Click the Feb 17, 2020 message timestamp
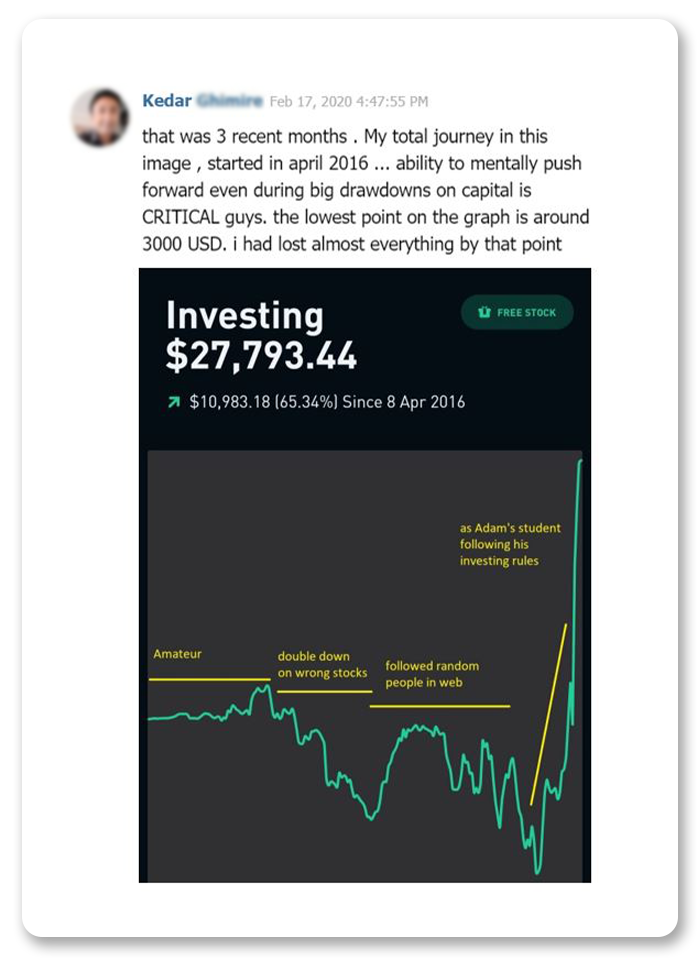 click(x=348, y=102)
